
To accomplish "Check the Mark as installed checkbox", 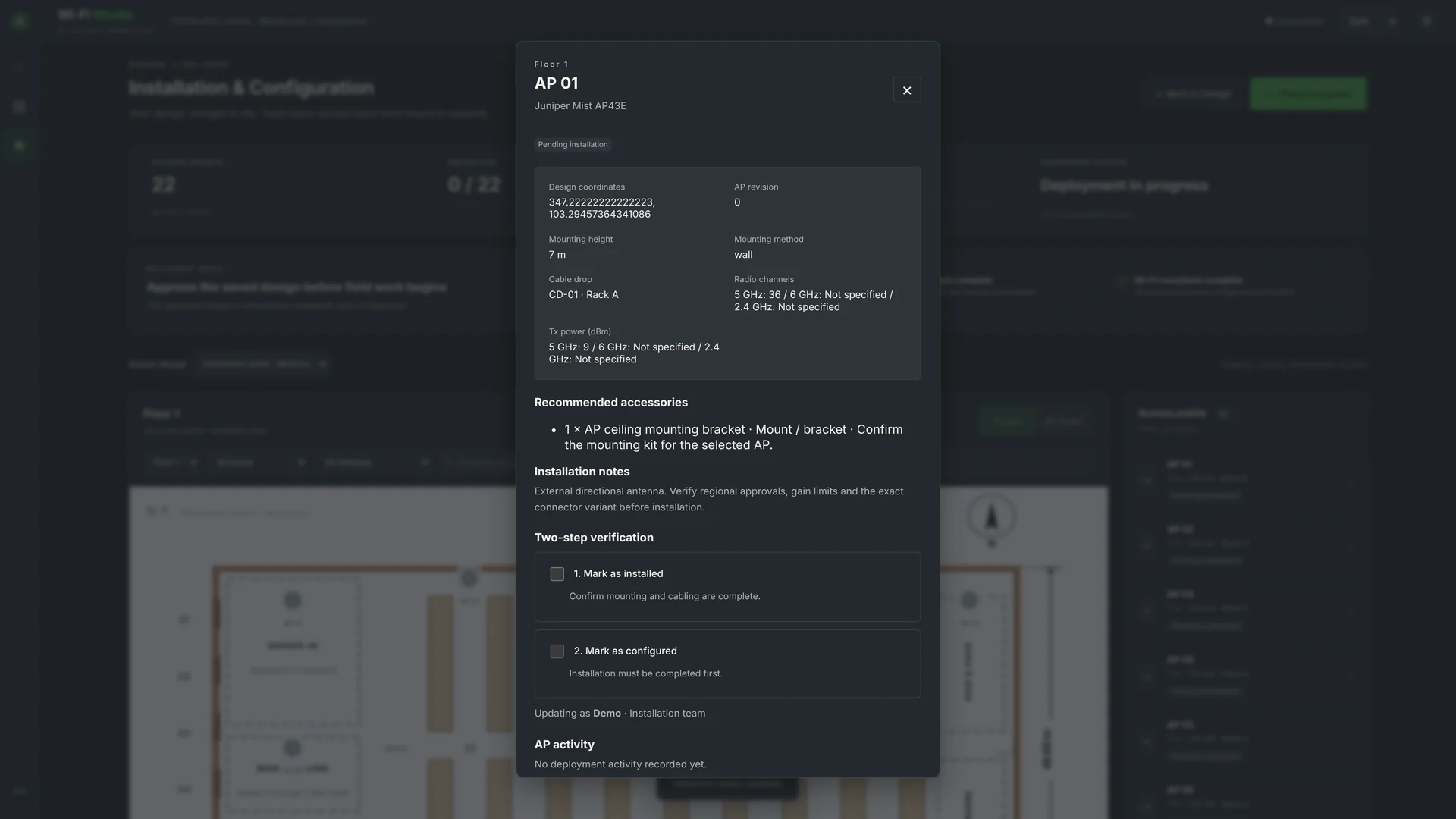I will click(557, 574).
